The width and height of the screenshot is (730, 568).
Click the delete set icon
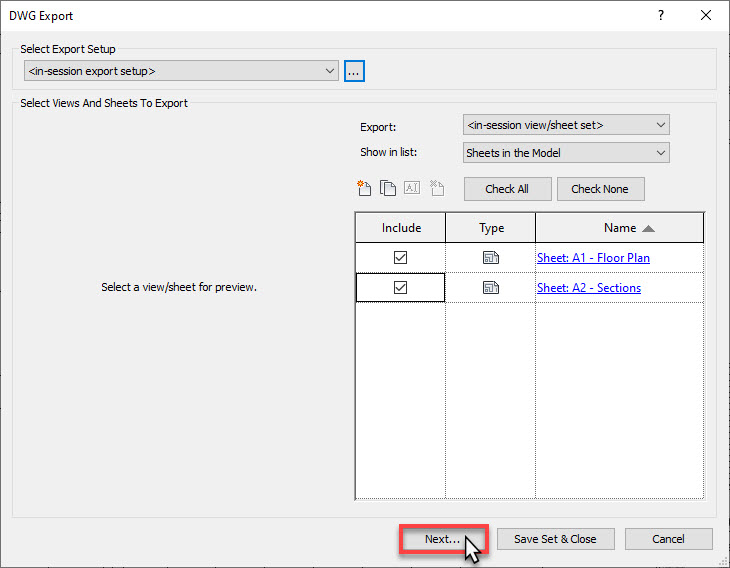click(x=437, y=188)
